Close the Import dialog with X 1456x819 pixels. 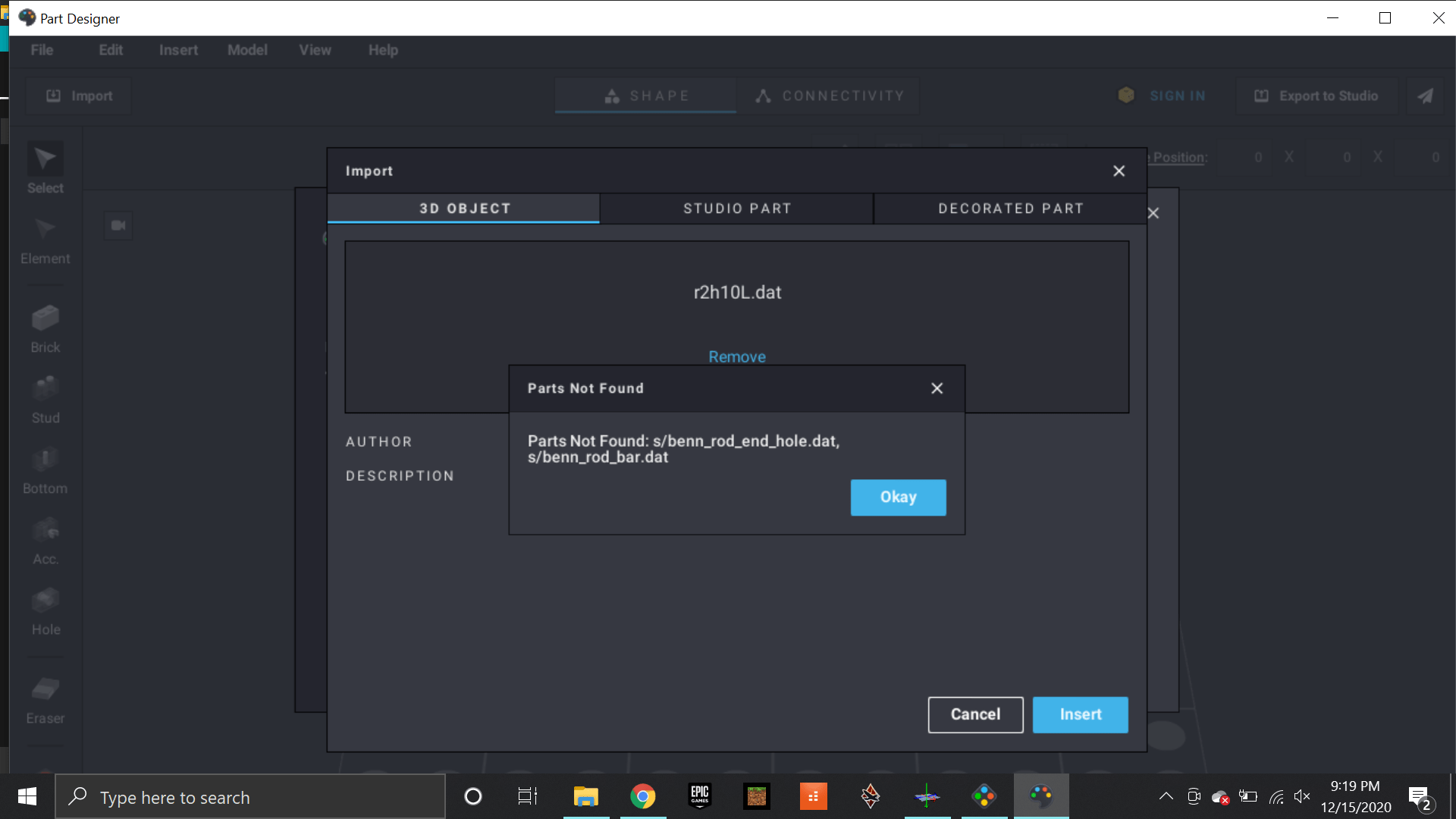(1119, 171)
